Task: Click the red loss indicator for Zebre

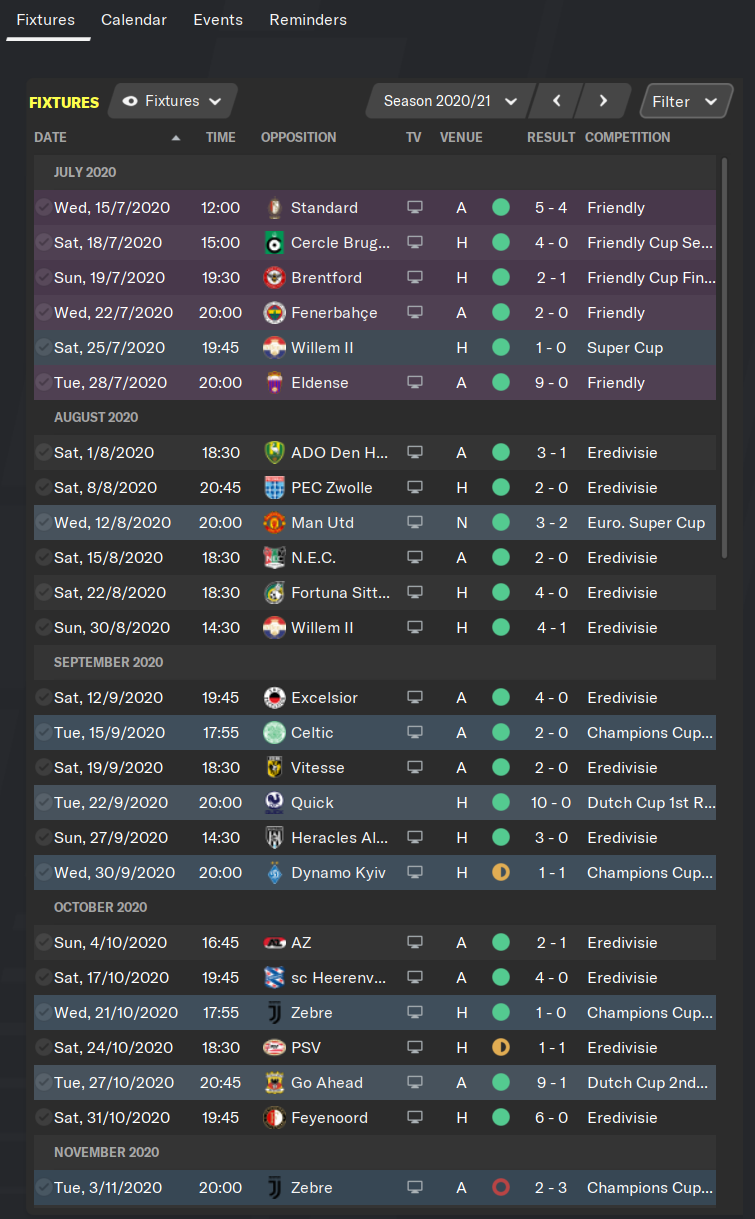Action: [501, 1188]
